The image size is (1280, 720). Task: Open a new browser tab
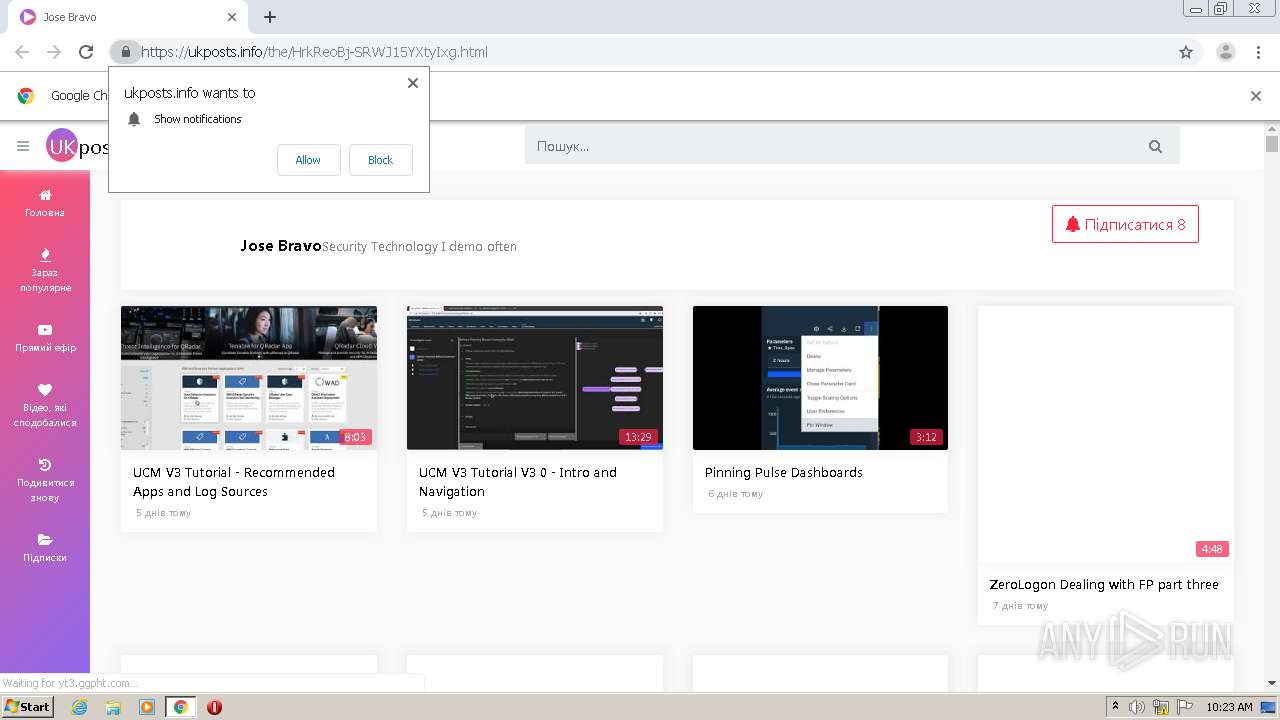click(270, 17)
